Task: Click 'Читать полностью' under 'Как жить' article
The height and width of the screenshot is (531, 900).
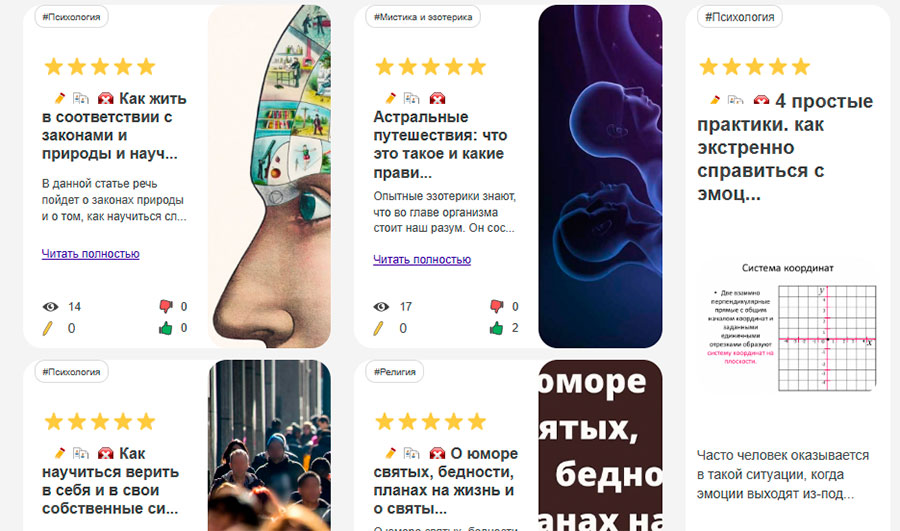Action: tap(91, 254)
